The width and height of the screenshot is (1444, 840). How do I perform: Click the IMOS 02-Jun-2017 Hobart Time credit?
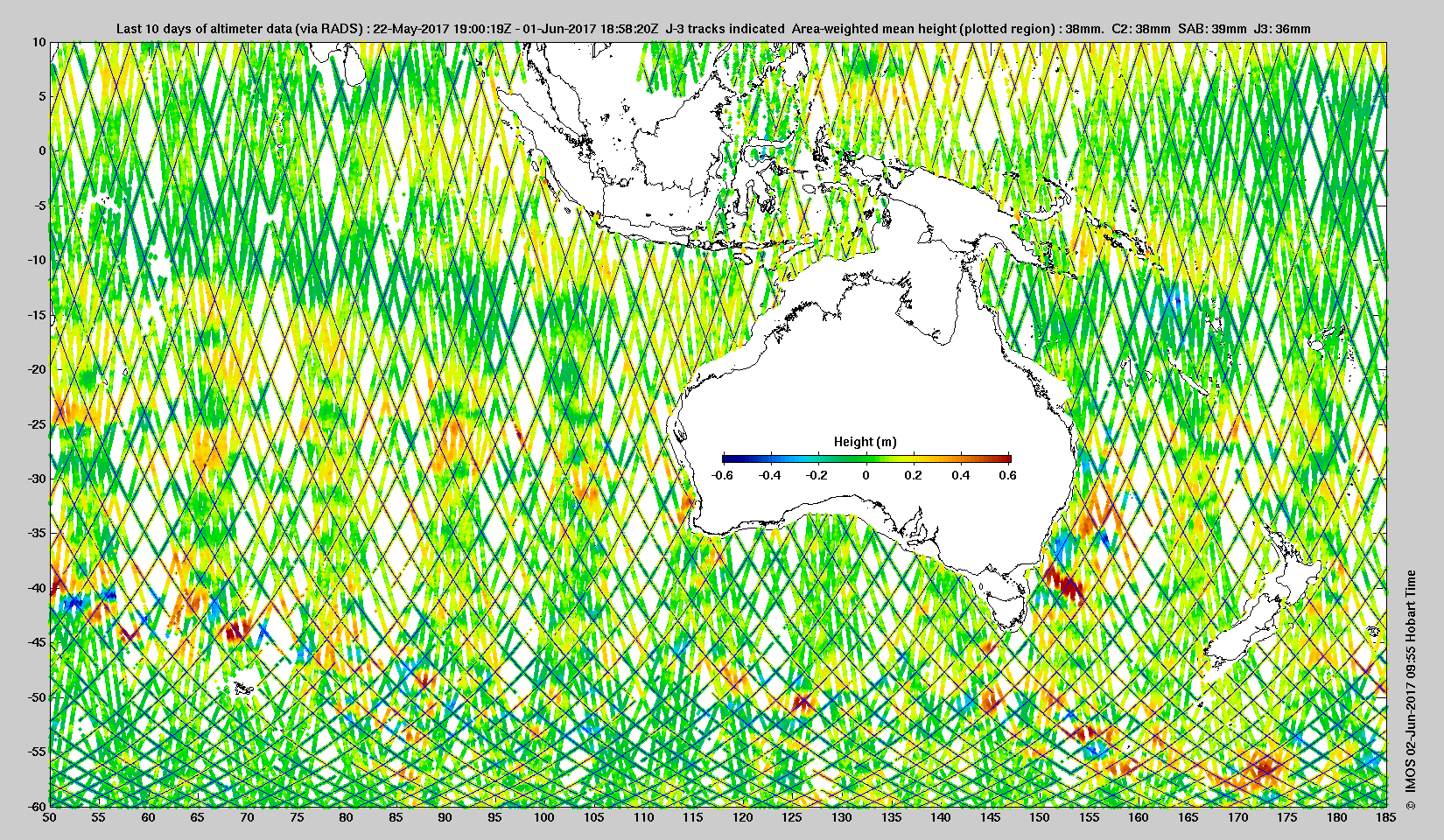coord(1410,691)
